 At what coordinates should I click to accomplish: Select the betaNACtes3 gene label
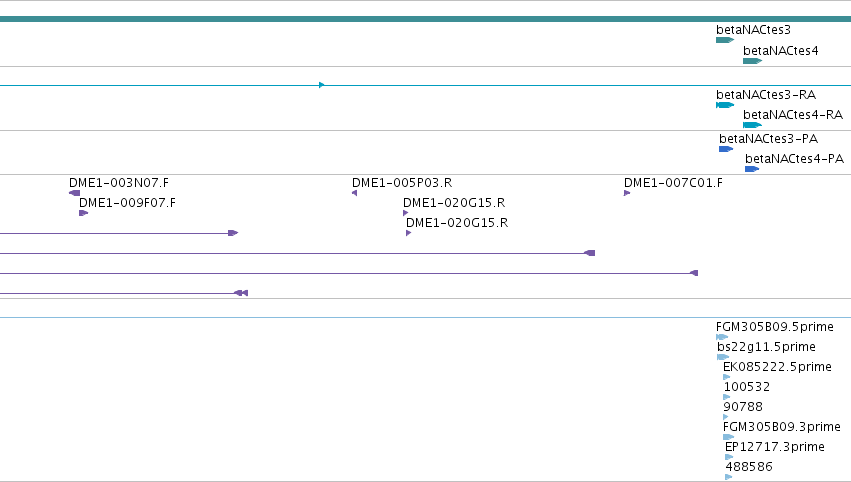(753, 30)
